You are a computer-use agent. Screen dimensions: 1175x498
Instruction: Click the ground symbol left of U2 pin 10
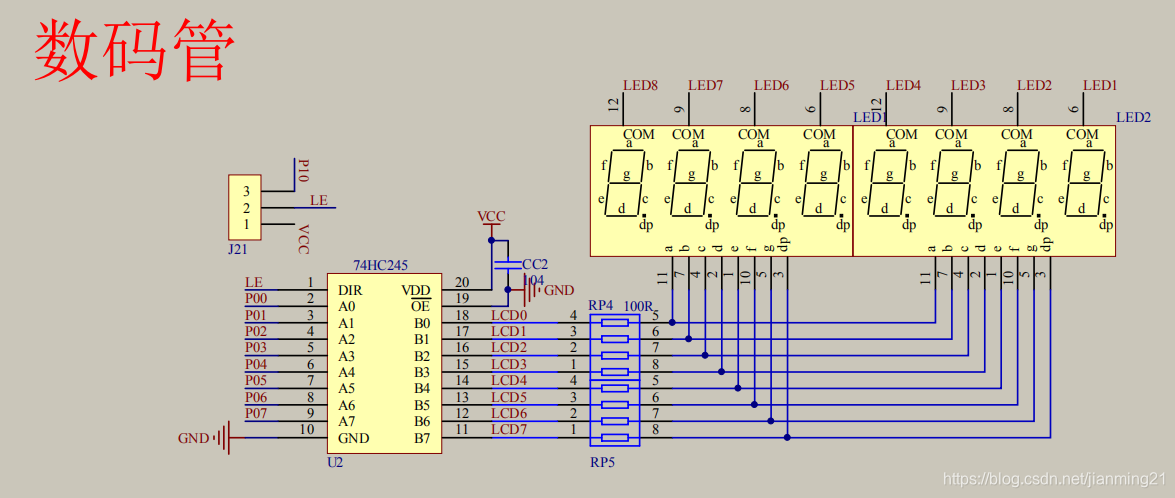[222, 438]
